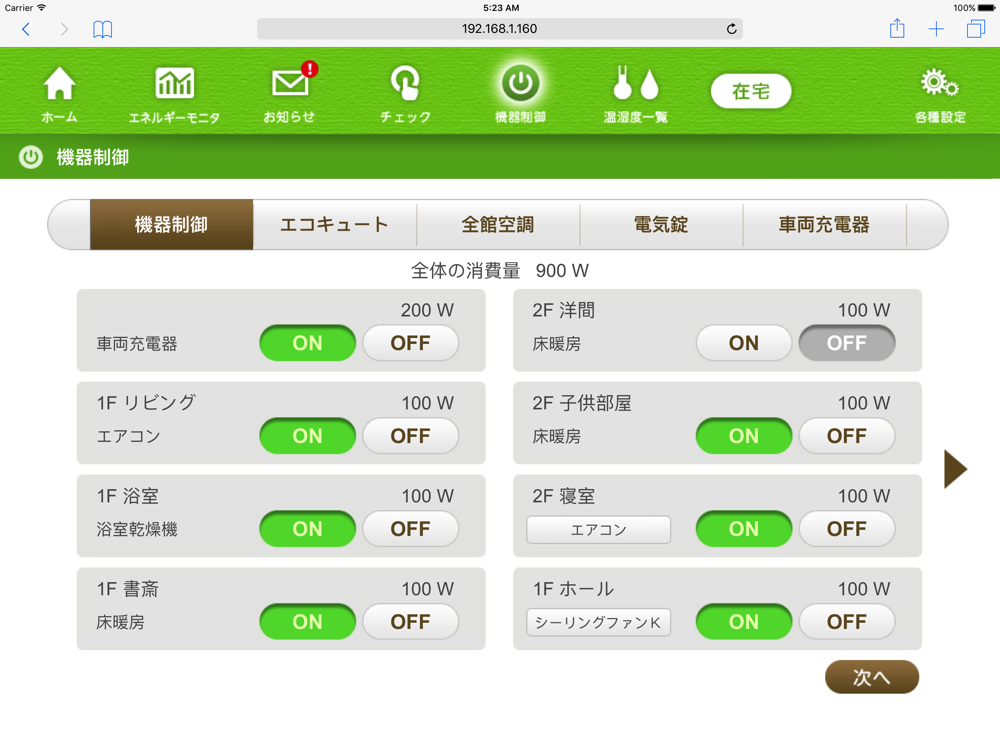Open 温湿度一覧 thermometer and droplet icon

[635, 94]
